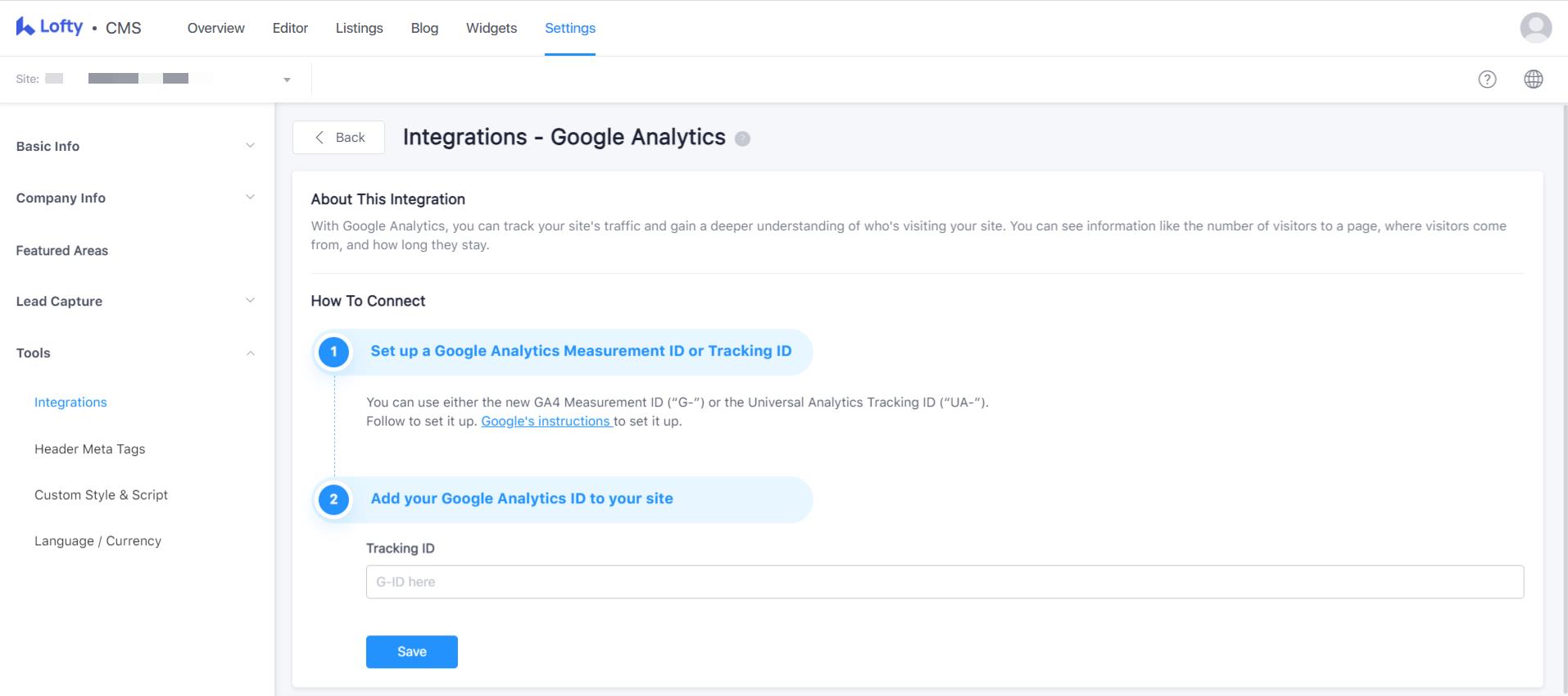
Task: Click the info icon beside Google Analytics title
Action: click(x=742, y=139)
